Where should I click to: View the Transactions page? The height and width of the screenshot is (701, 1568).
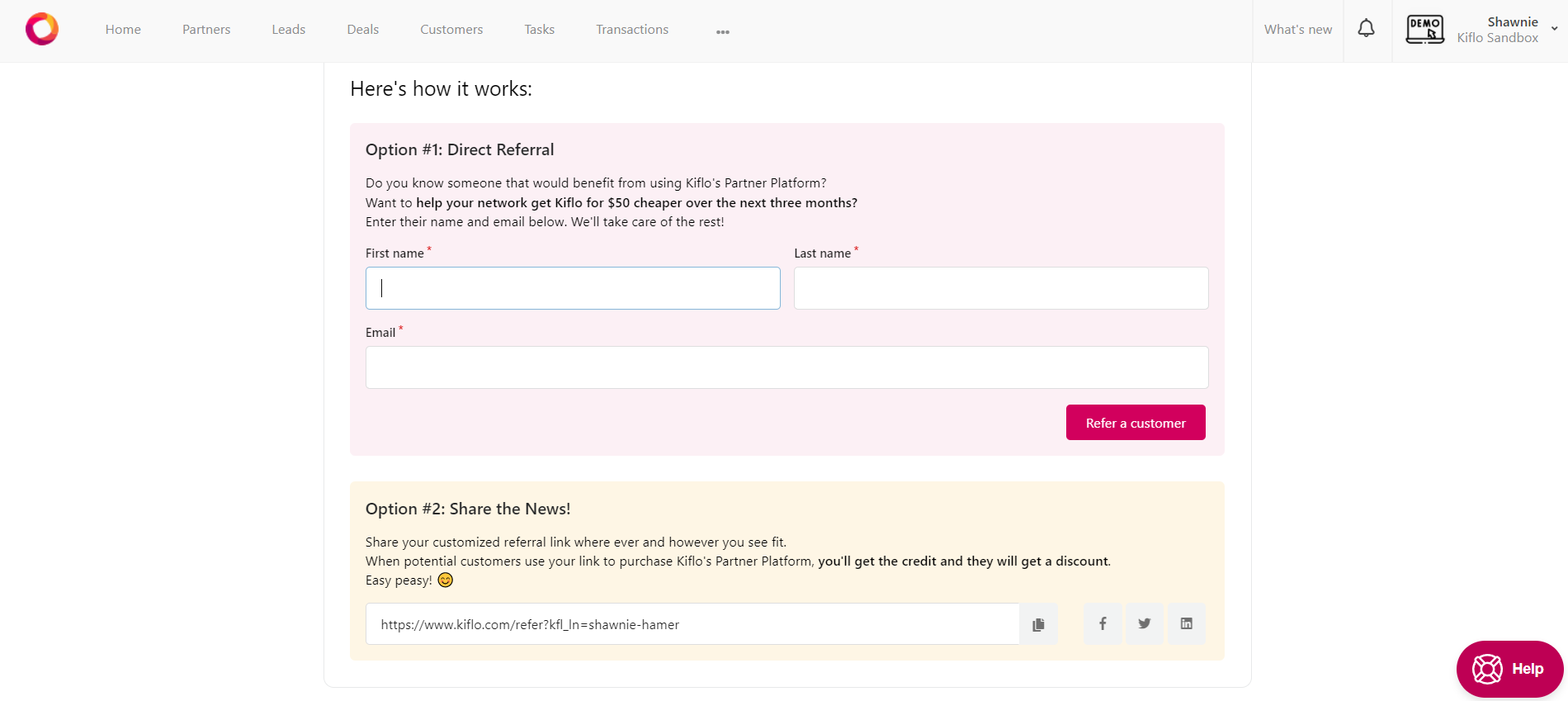click(x=632, y=30)
